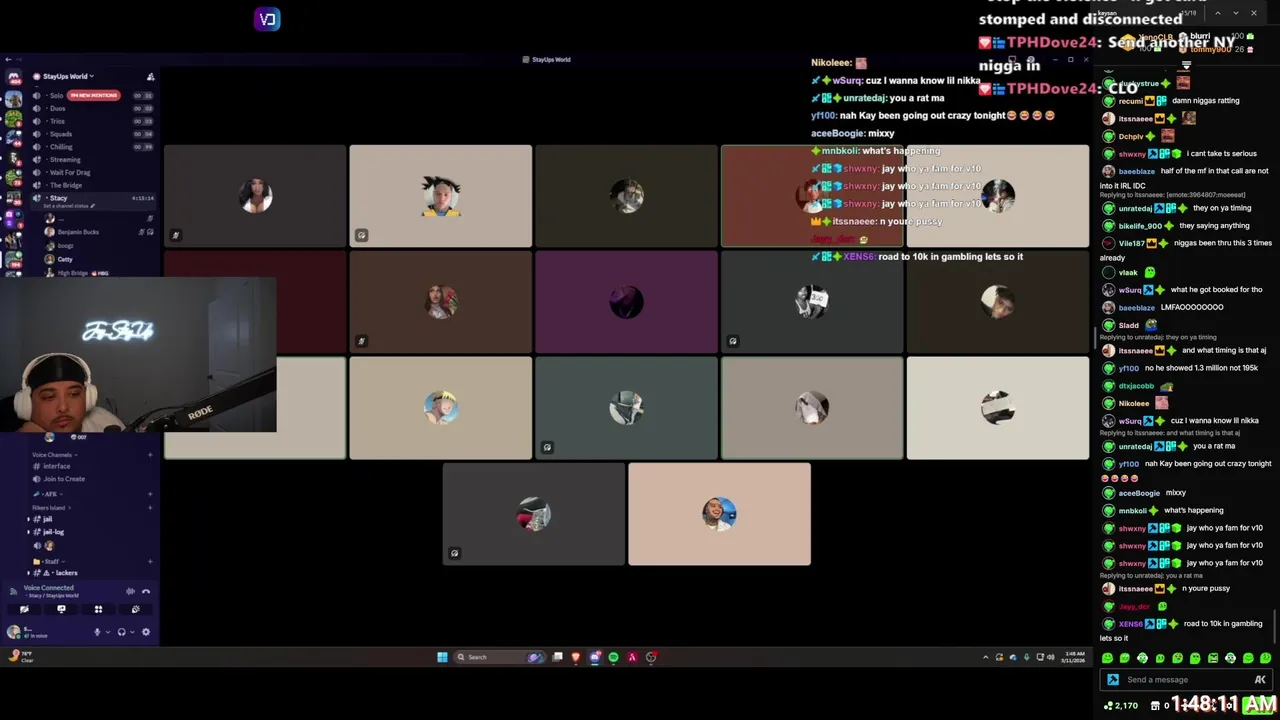Open the soundboard button

click(135, 609)
